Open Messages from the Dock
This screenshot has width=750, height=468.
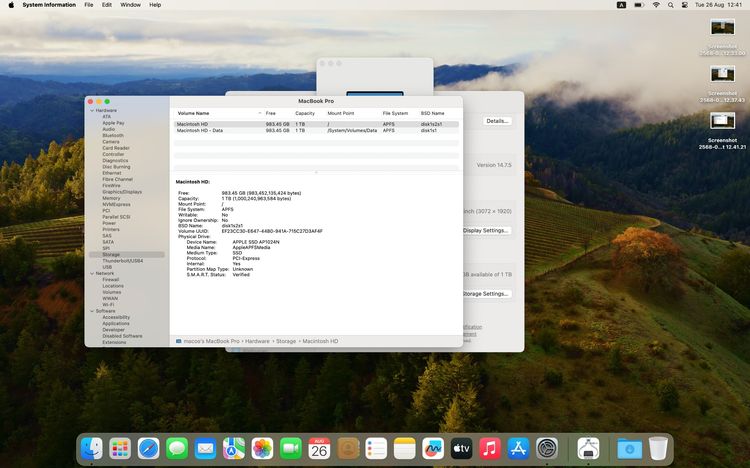point(177,449)
